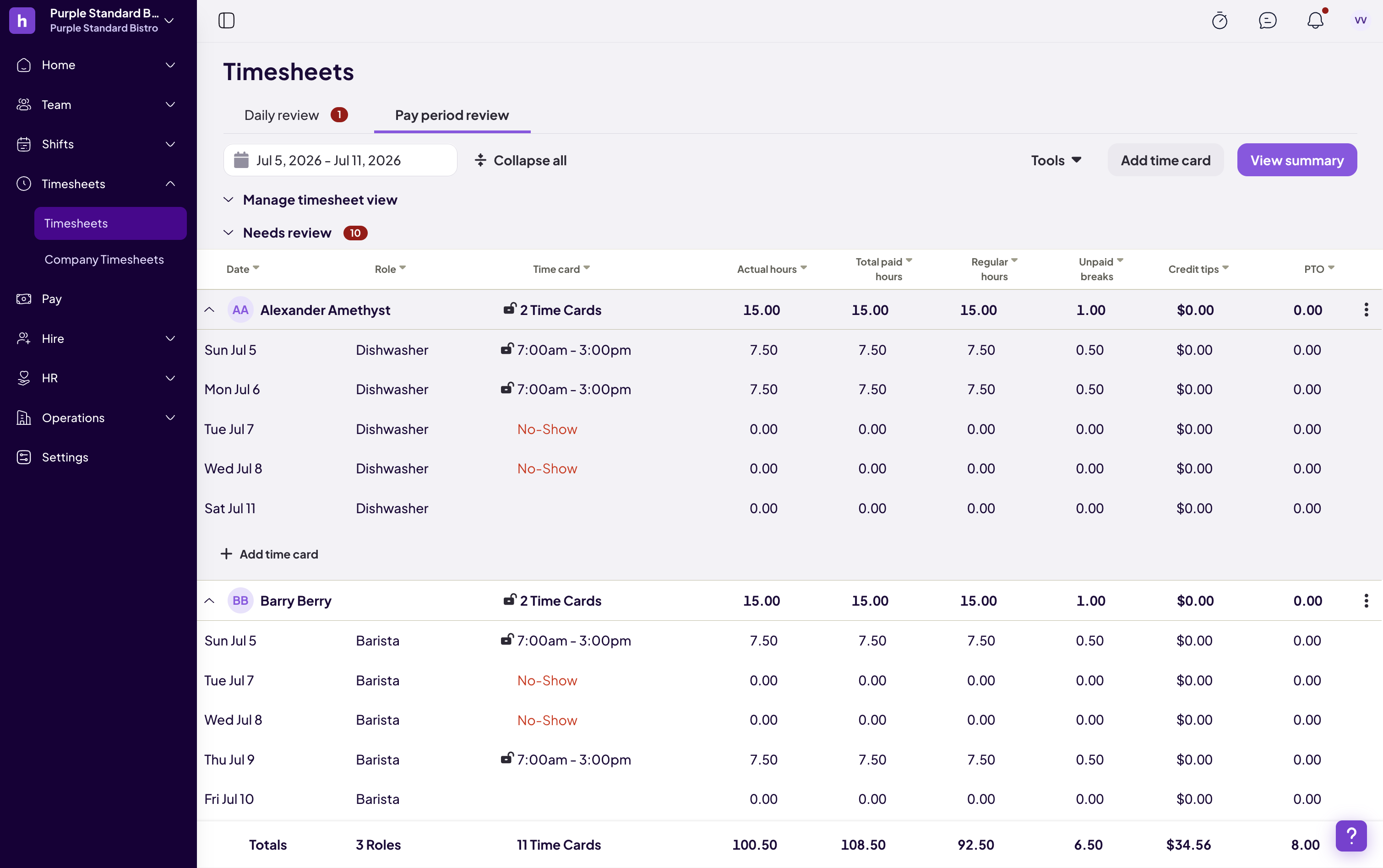Click the AA avatar for Alexander Amethyst

click(240, 310)
